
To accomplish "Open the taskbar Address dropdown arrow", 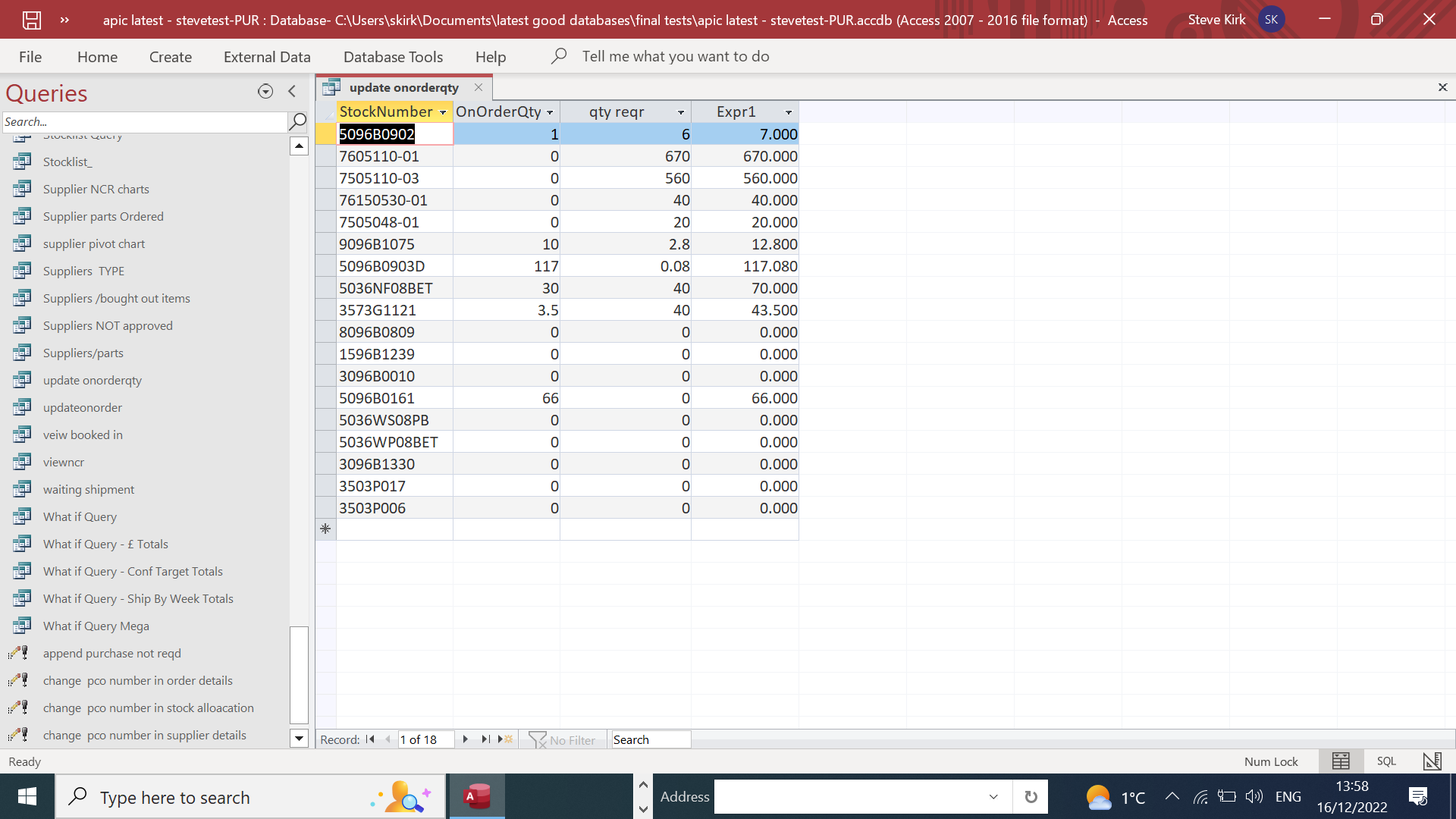I will [x=993, y=797].
